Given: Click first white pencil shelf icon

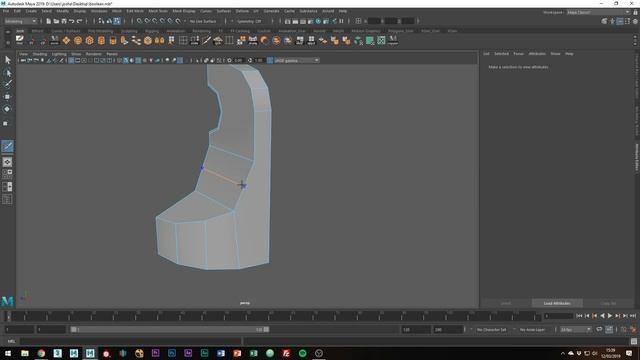Looking at the screenshot, I should click(x=20, y=40).
